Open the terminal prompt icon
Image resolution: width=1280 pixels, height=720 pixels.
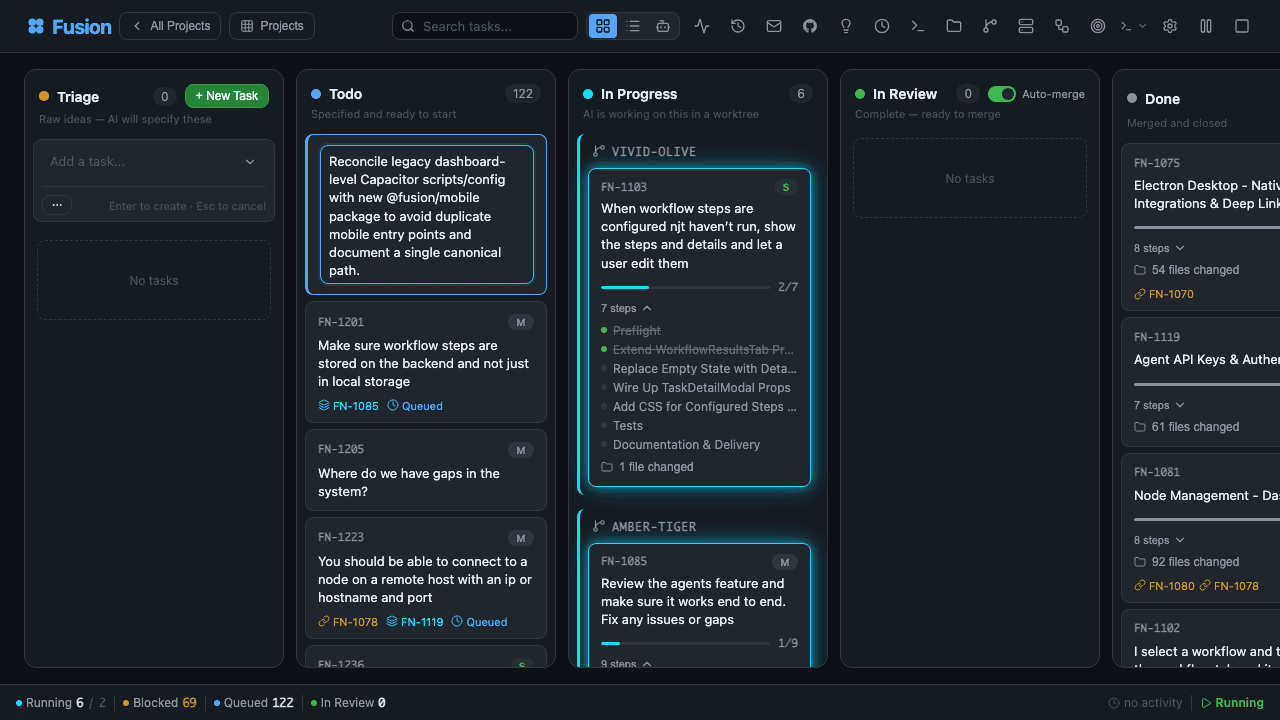tap(918, 26)
